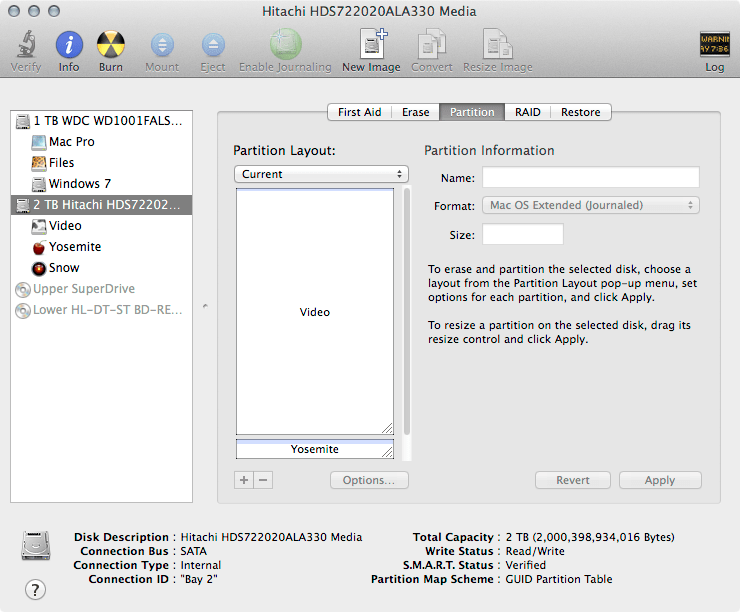The height and width of the screenshot is (612, 740).
Task: Select the Snow volume in sidebar
Action: tap(101, 268)
